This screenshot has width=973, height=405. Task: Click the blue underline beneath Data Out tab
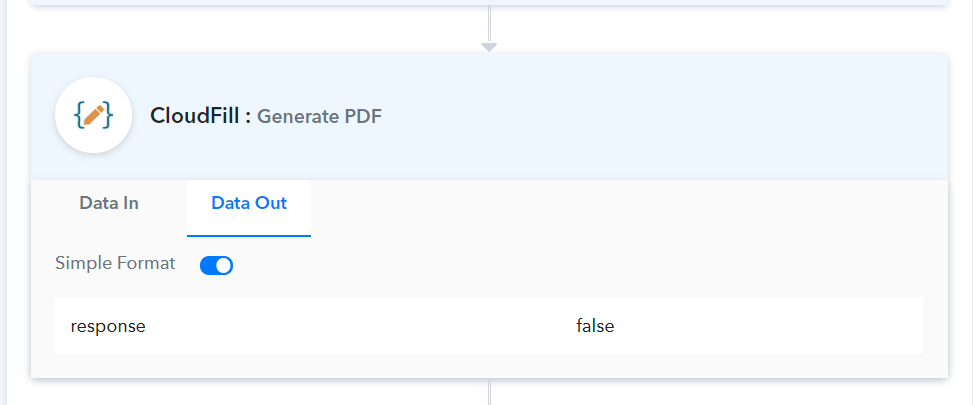click(x=249, y=236)
